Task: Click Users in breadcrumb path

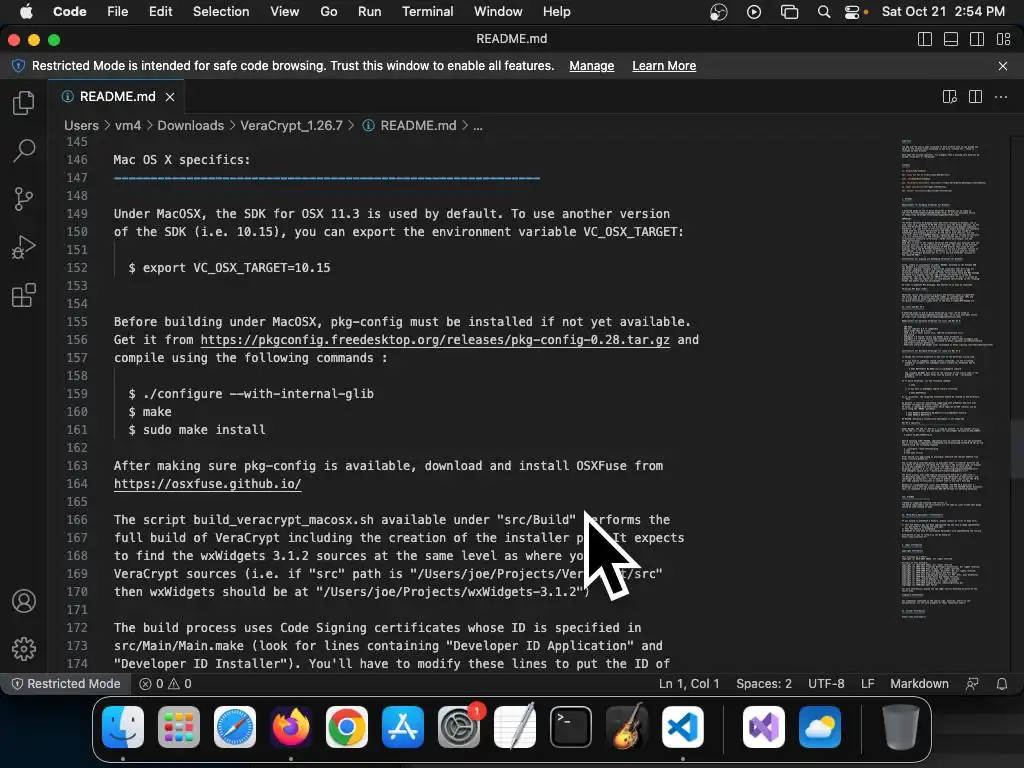Action: [81, 125]
